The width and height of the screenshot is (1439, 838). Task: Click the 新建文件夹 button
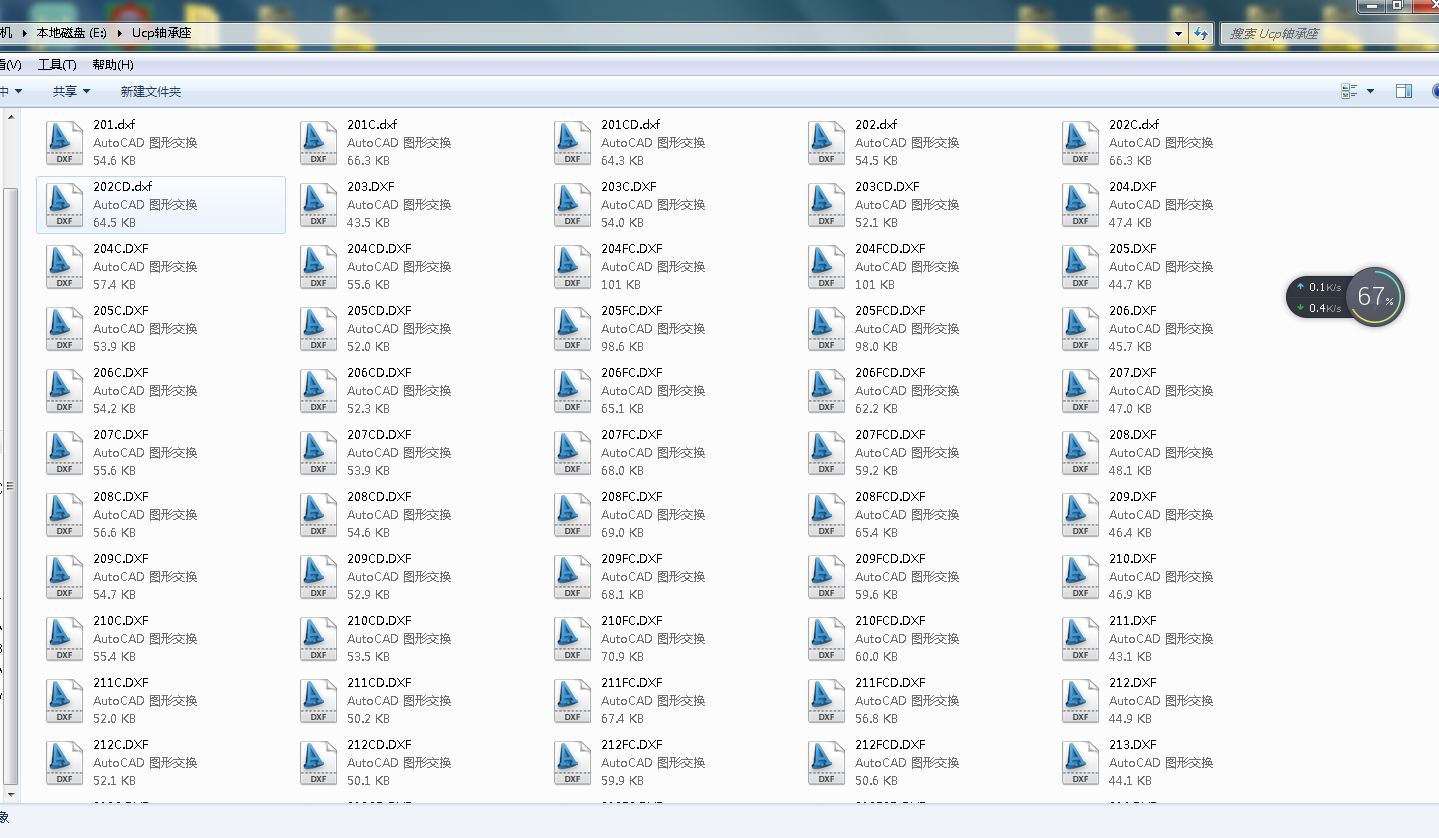(x=150, y=91)
